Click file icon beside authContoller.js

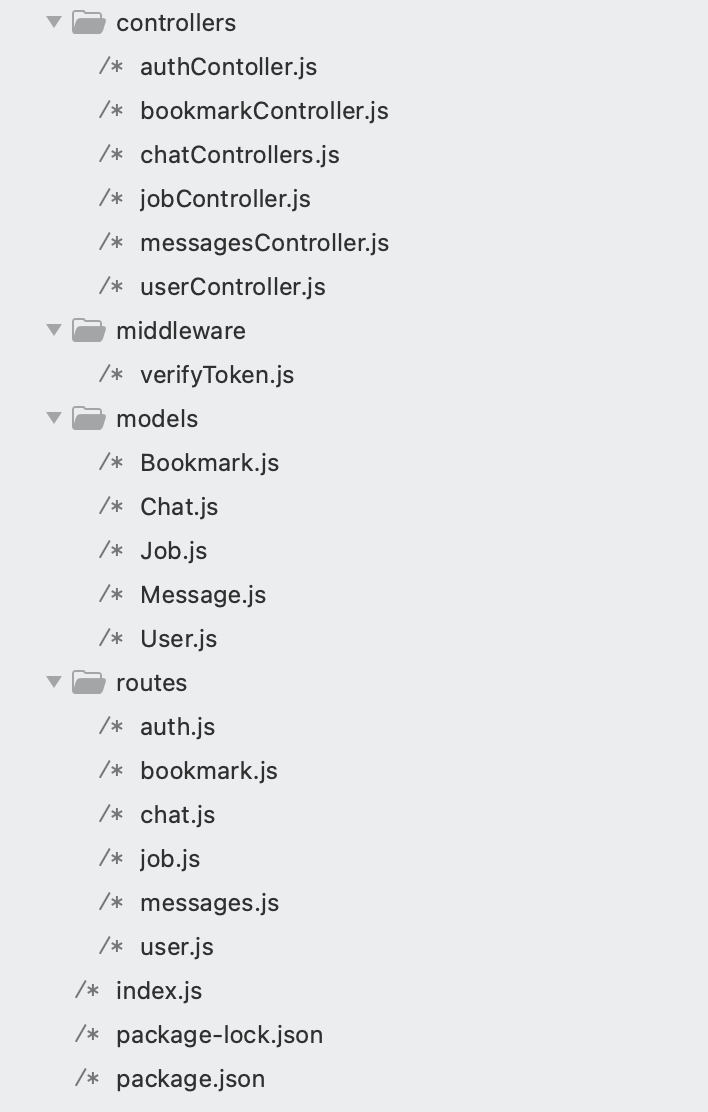coord(111,66)
